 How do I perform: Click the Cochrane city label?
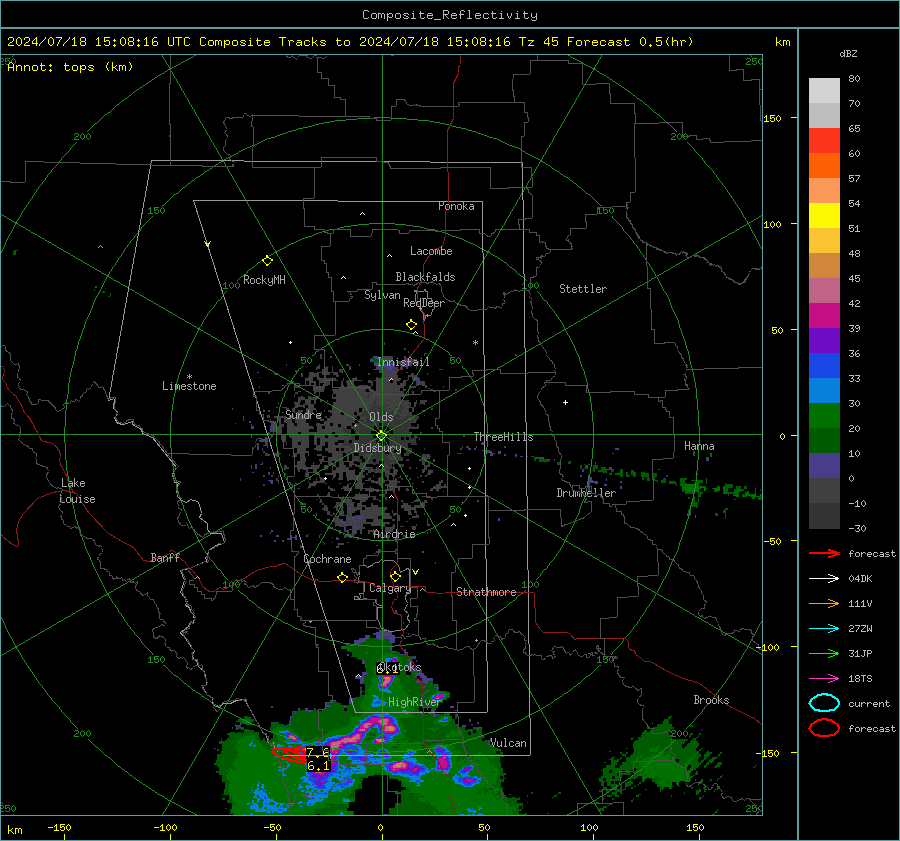tap(327, 559)
